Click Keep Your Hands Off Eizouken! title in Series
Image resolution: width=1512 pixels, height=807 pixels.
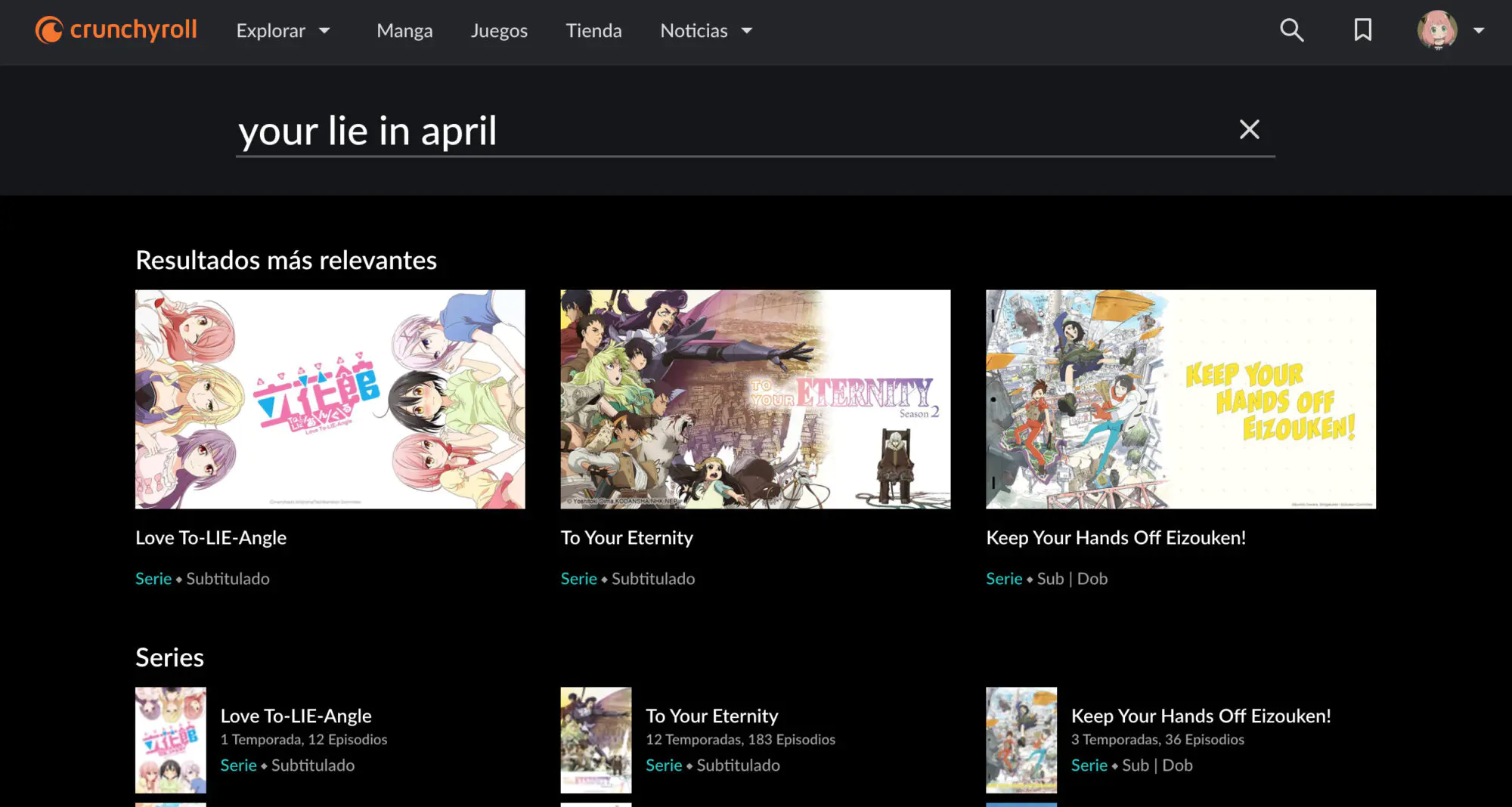(1201, 716)
